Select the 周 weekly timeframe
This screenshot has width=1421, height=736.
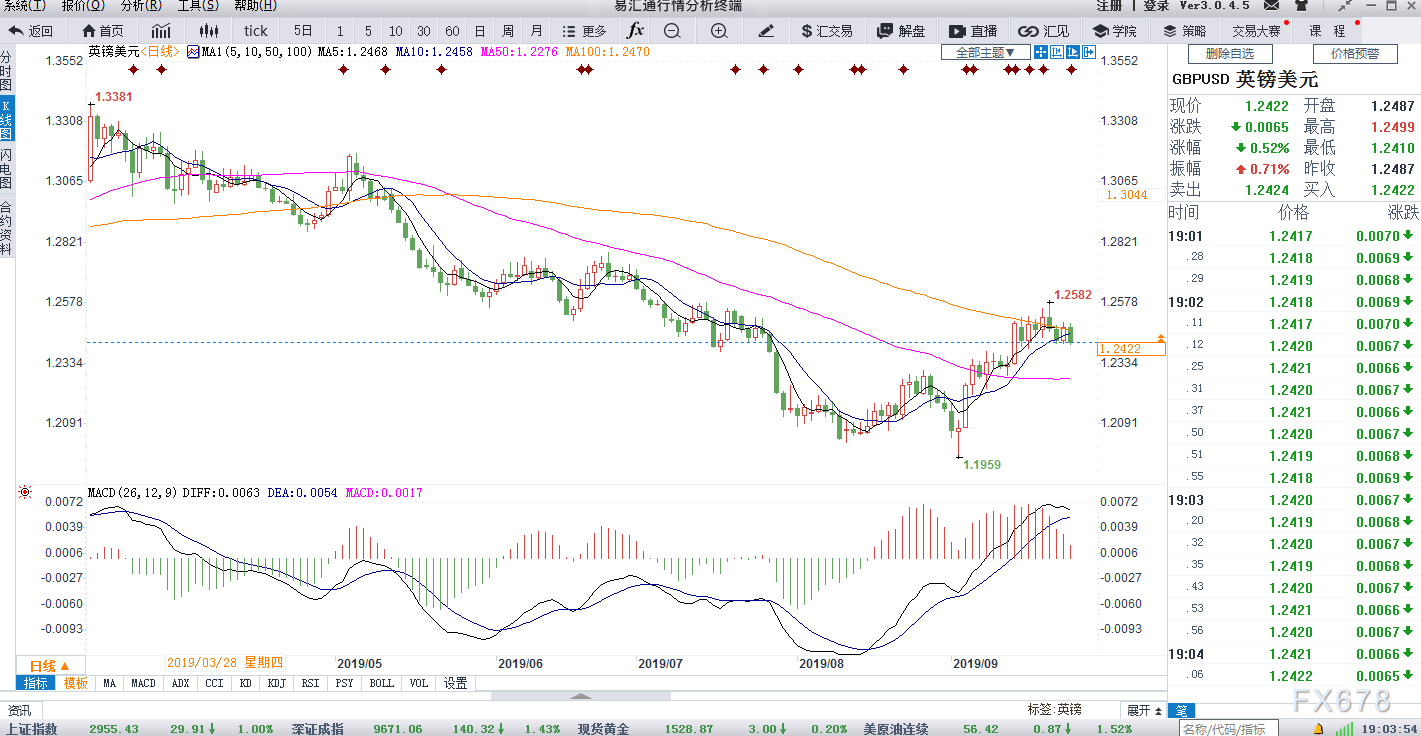(x=508, y=31)
